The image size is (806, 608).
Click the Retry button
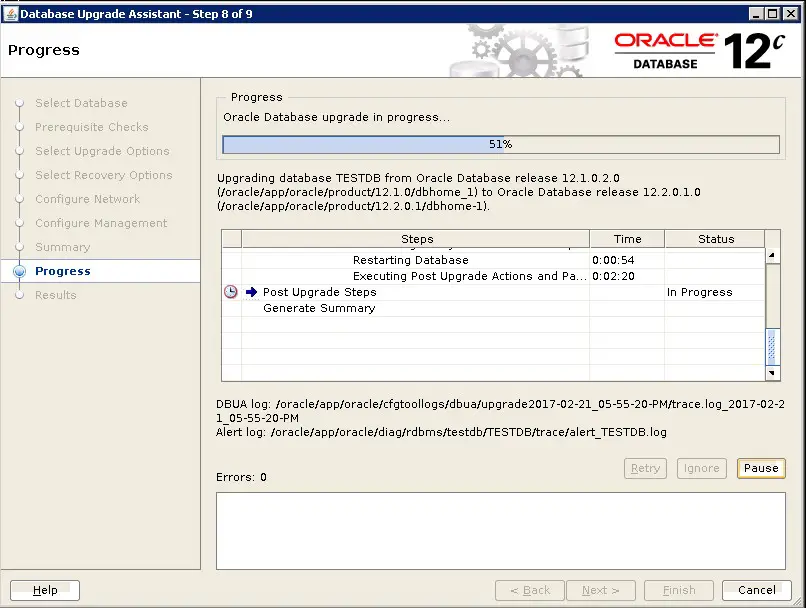coord(645,468)
